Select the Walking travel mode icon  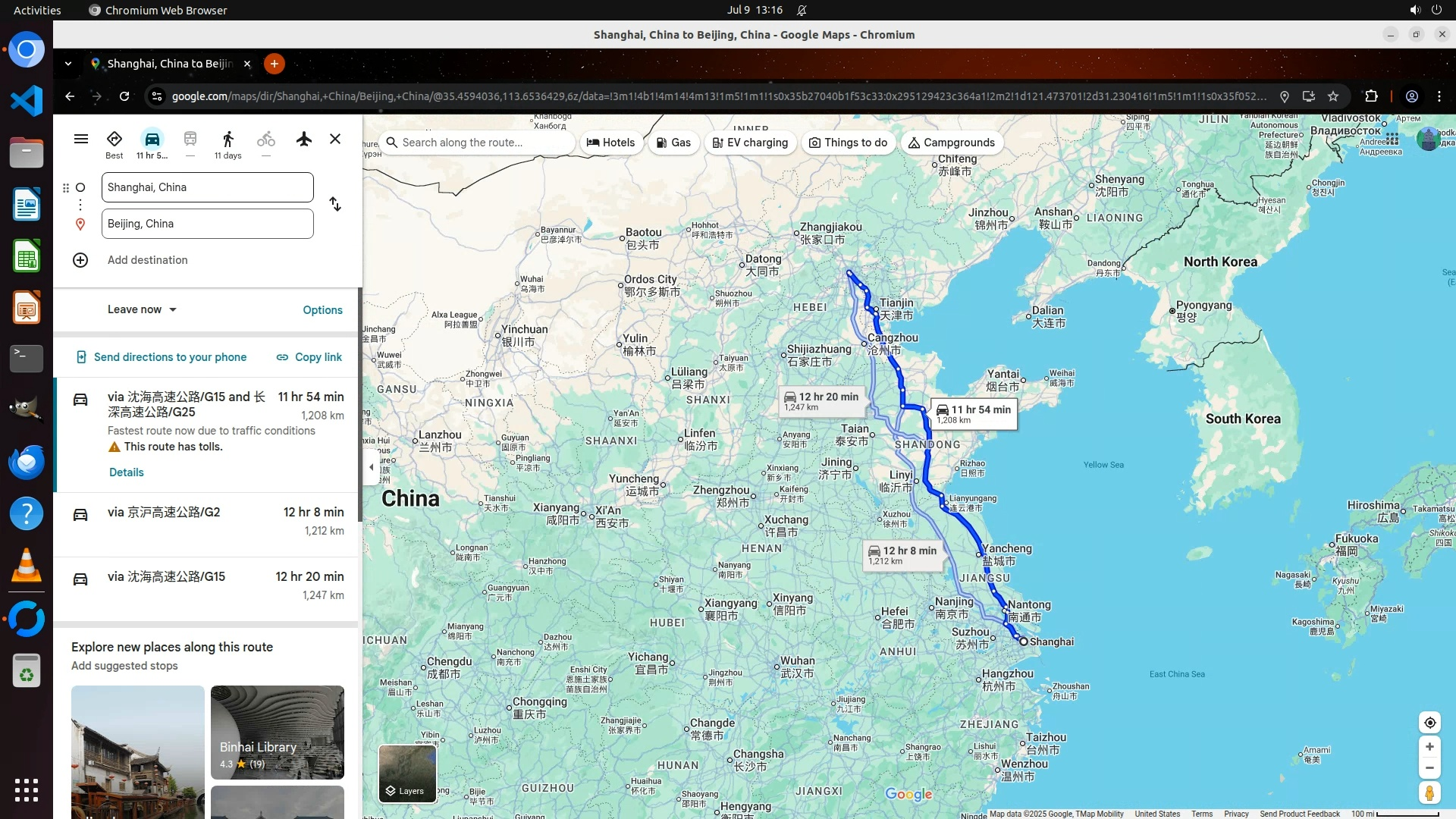[227, 140]
